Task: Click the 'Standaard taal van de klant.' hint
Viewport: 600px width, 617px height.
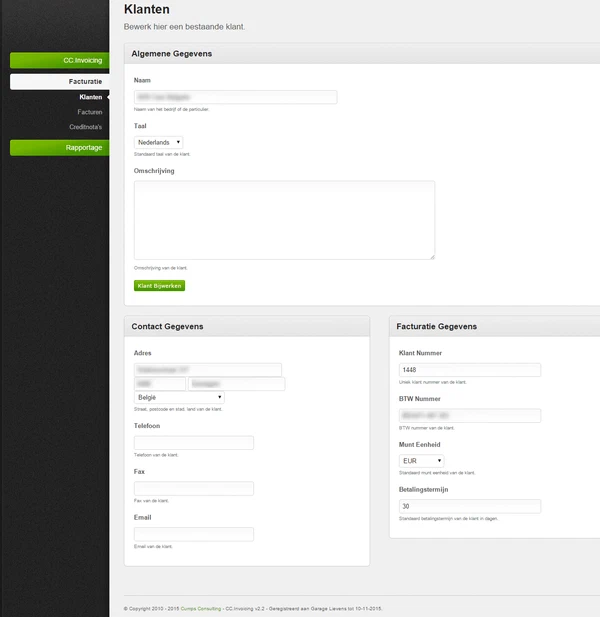Action: coord(162,154)
